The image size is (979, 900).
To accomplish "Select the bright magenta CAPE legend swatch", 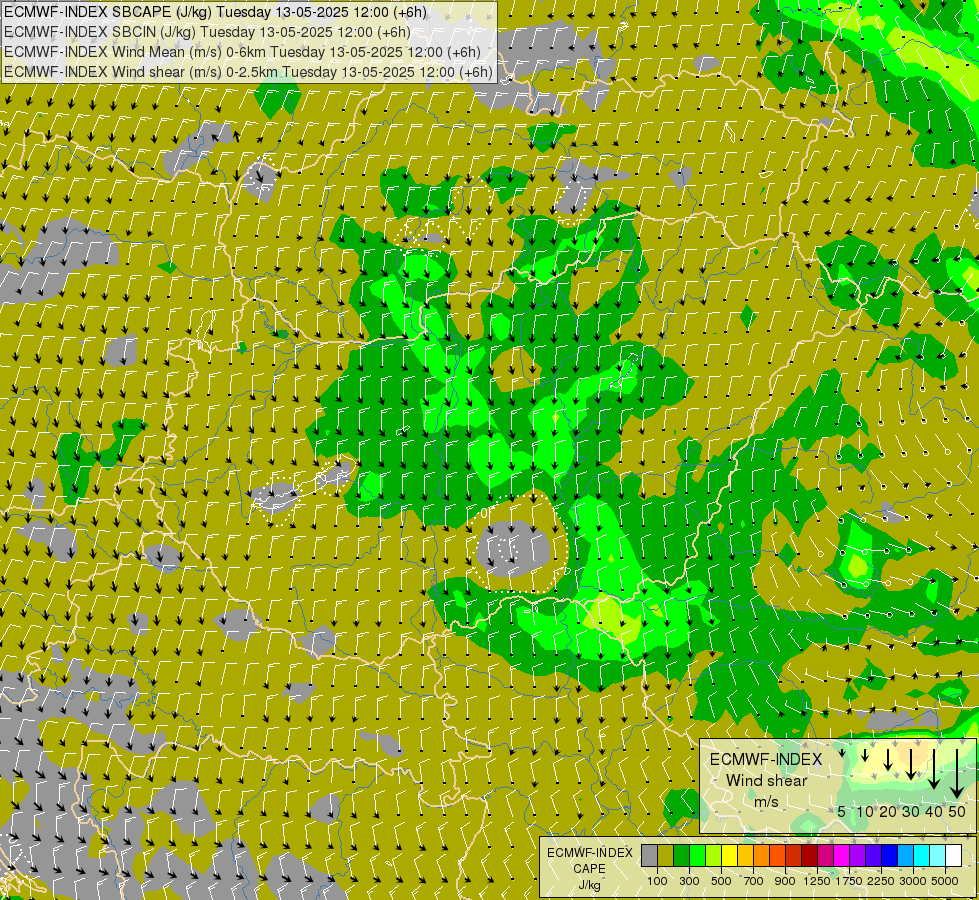I will coord(842,856).
